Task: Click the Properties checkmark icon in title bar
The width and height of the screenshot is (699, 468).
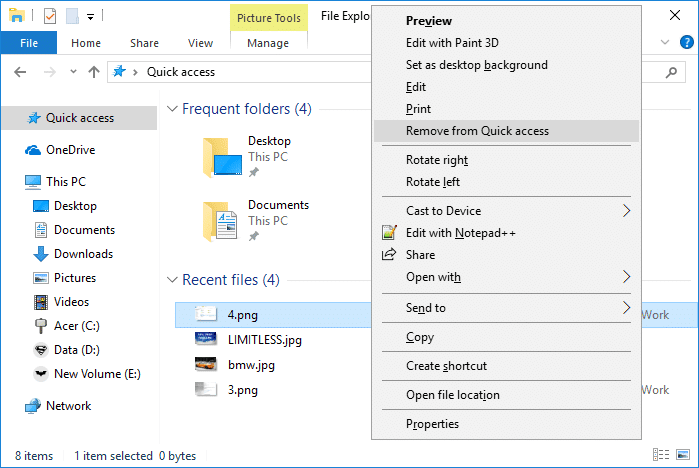Action: coord(50,16)
